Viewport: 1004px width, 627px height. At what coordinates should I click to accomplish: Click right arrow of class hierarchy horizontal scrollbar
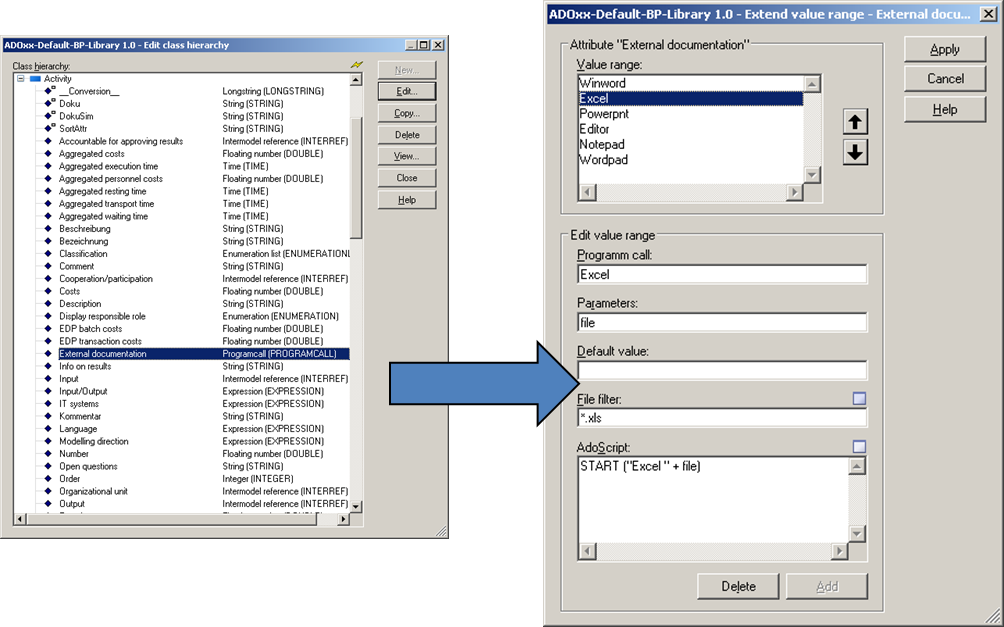point(344,519)
